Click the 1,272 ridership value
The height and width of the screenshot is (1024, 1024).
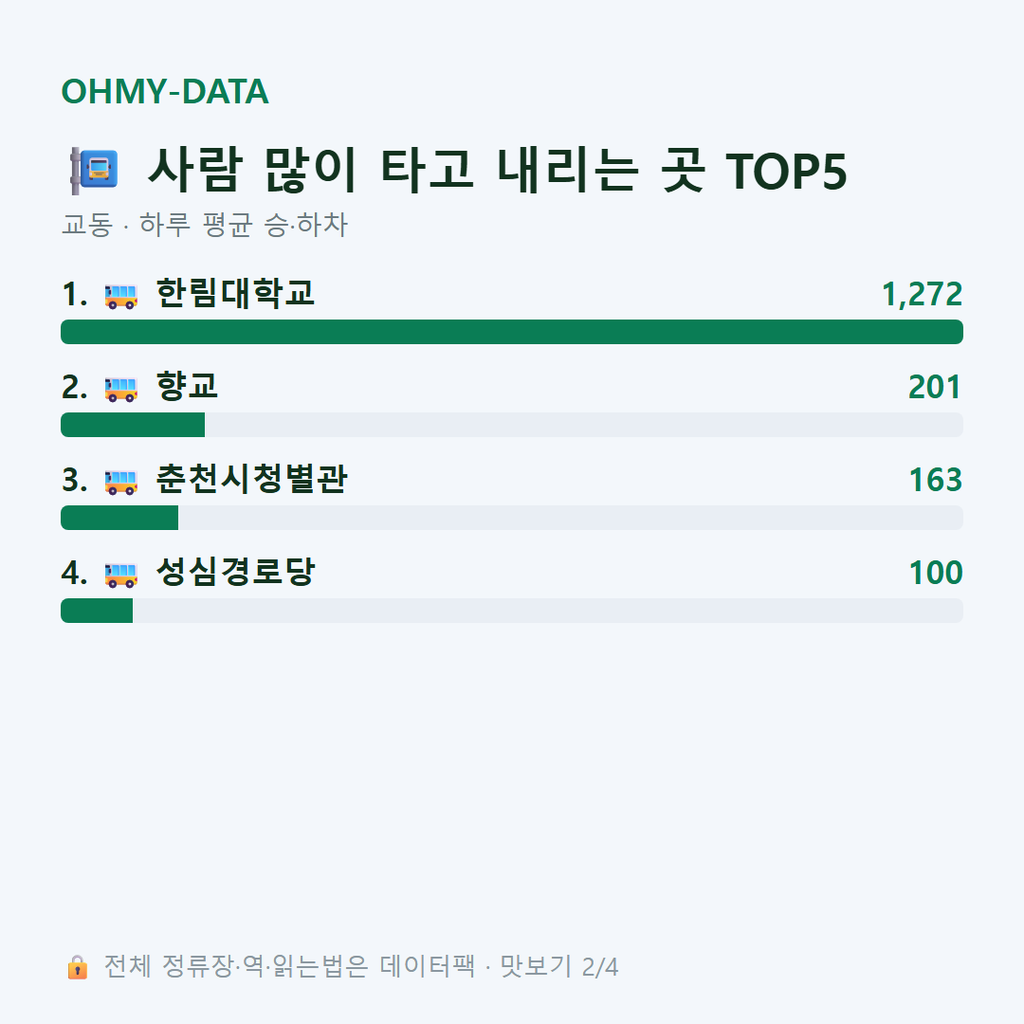[922, 295]
